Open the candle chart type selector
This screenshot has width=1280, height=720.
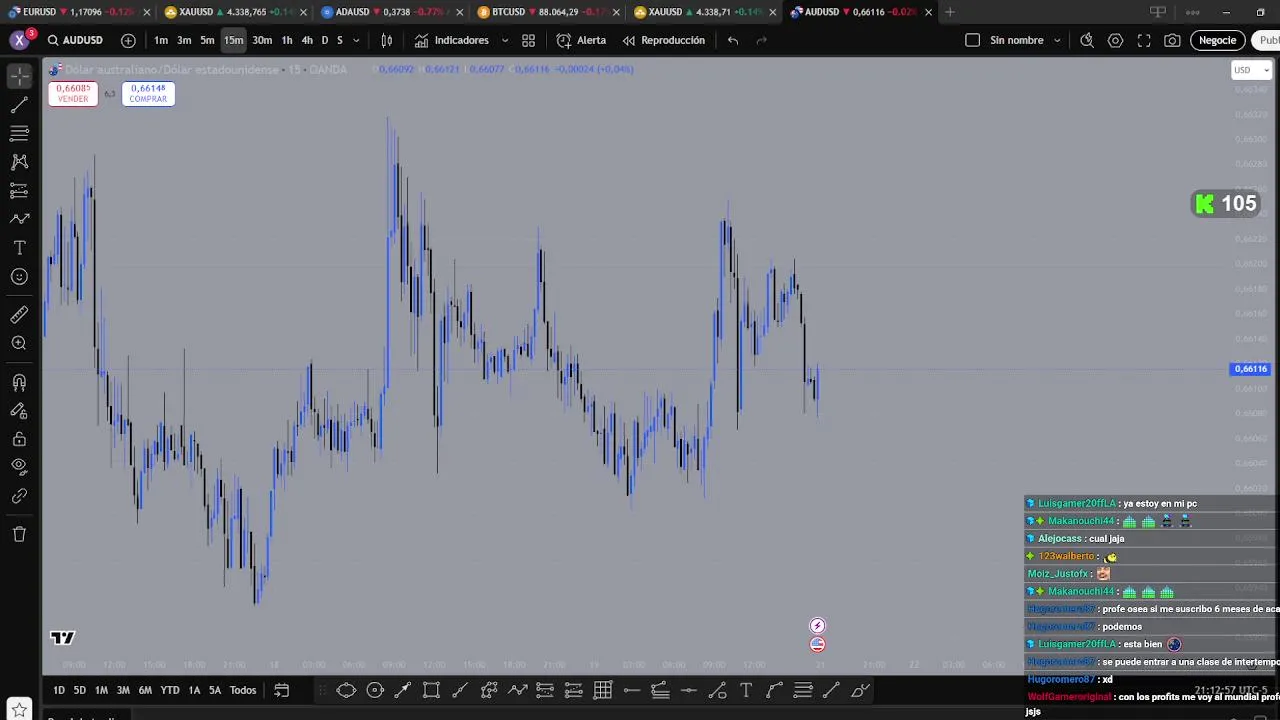click(387, 40)
